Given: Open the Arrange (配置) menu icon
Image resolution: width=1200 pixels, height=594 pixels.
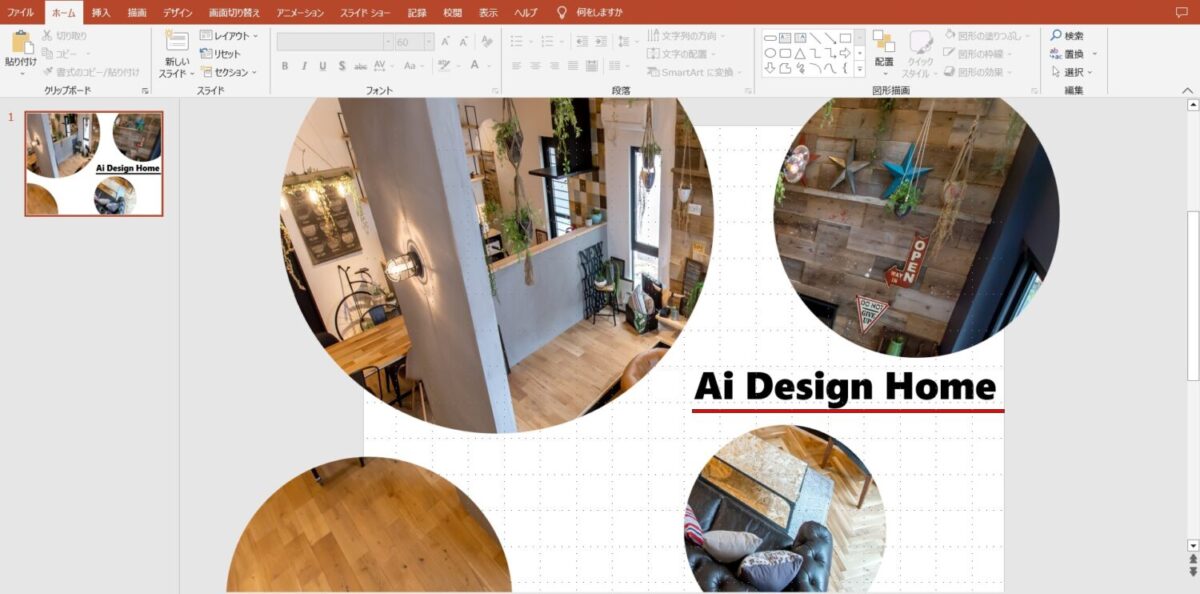Looking at the screenshot, I should (x=884, y=41).
